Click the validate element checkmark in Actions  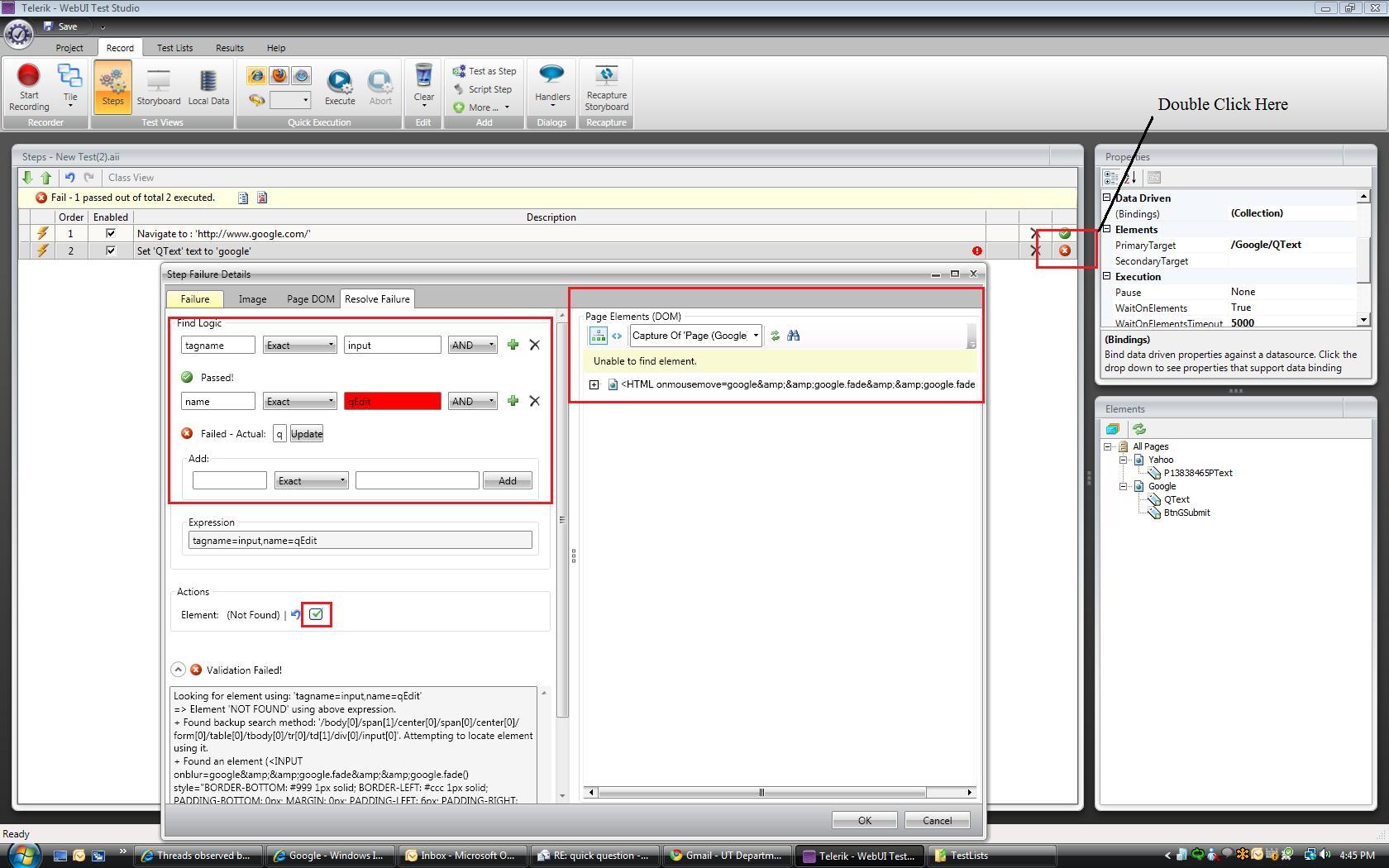(316, 614)
